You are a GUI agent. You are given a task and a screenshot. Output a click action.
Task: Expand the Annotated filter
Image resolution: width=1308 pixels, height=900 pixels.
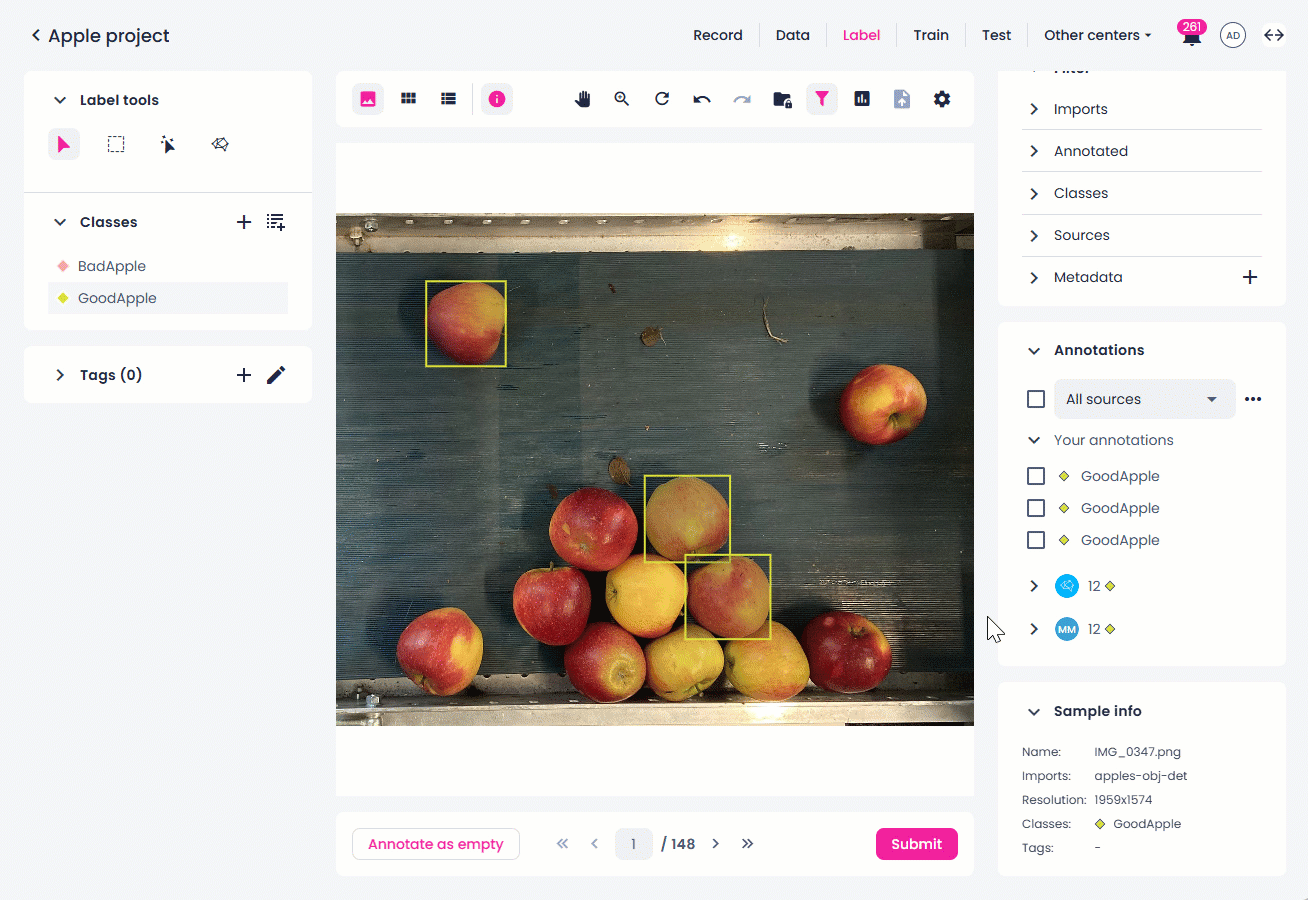(1034, 151)
